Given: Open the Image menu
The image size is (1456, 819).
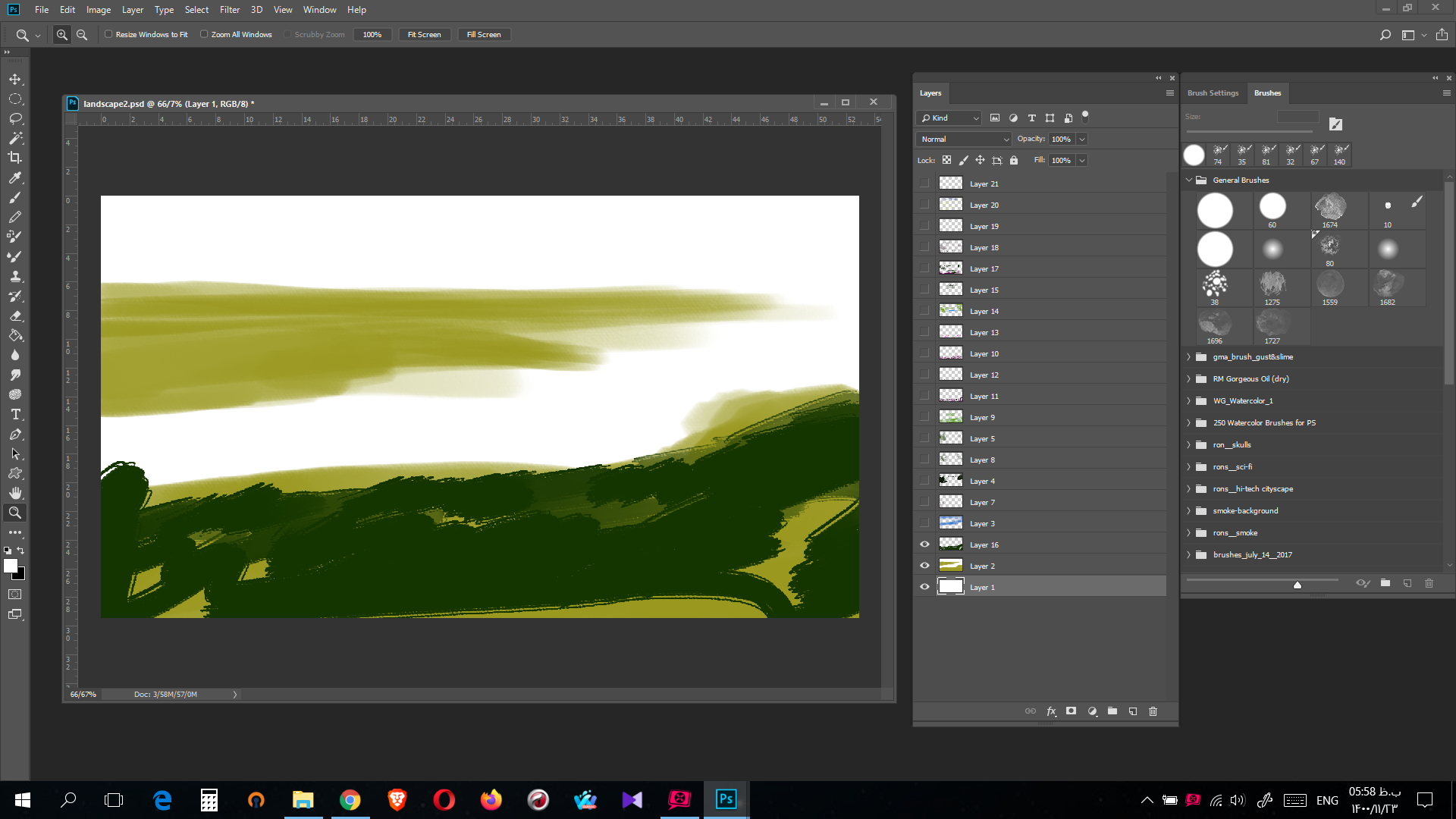Looking at the screenshot, I should tap(99, 10).
